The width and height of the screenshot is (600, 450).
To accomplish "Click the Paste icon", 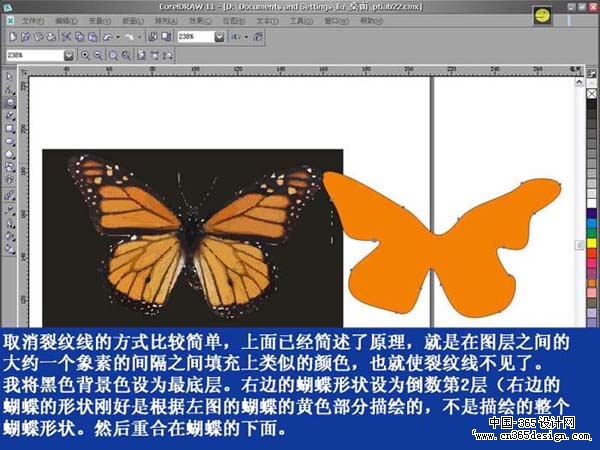I will click(92, 37).
